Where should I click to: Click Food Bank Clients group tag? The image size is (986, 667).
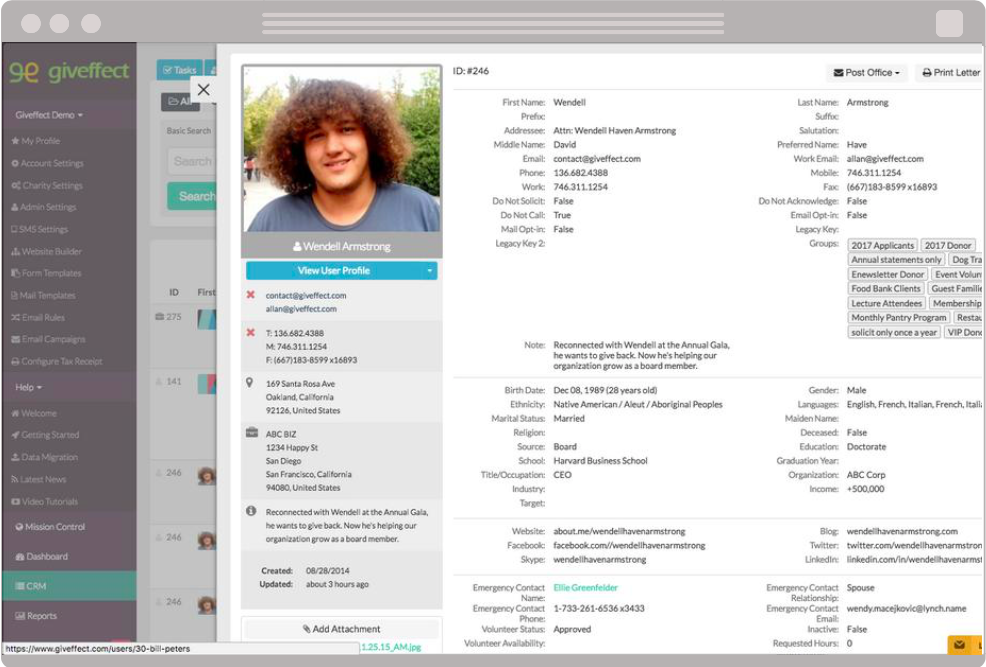[885, 289]
